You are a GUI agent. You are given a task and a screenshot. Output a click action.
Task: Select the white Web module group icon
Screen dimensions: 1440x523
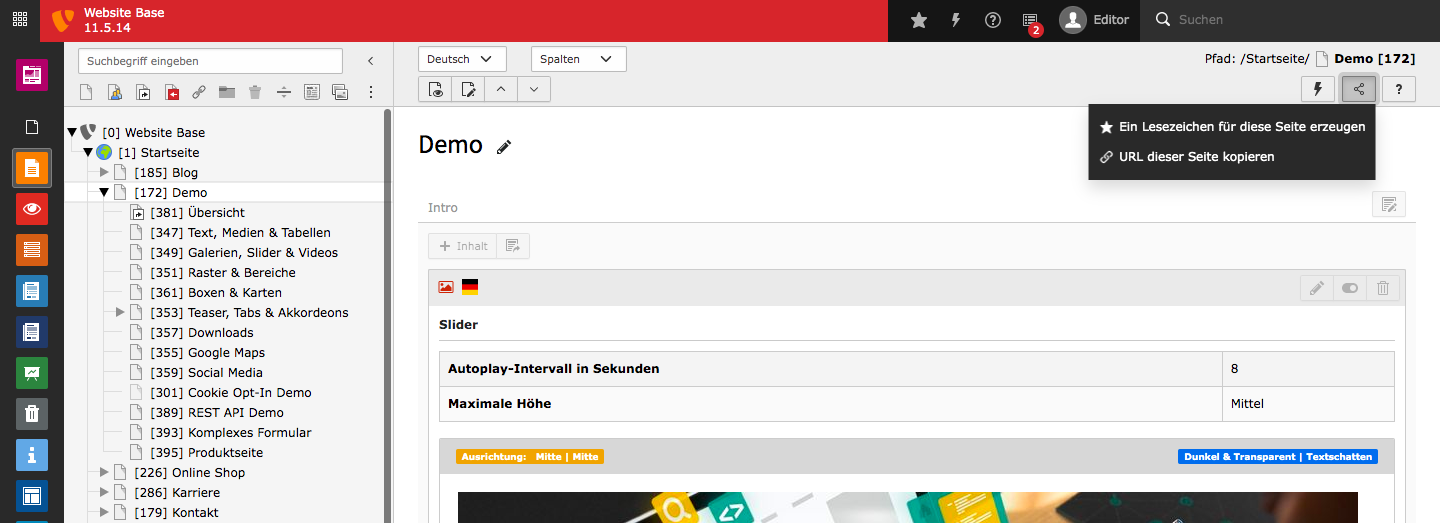point(32,127)
